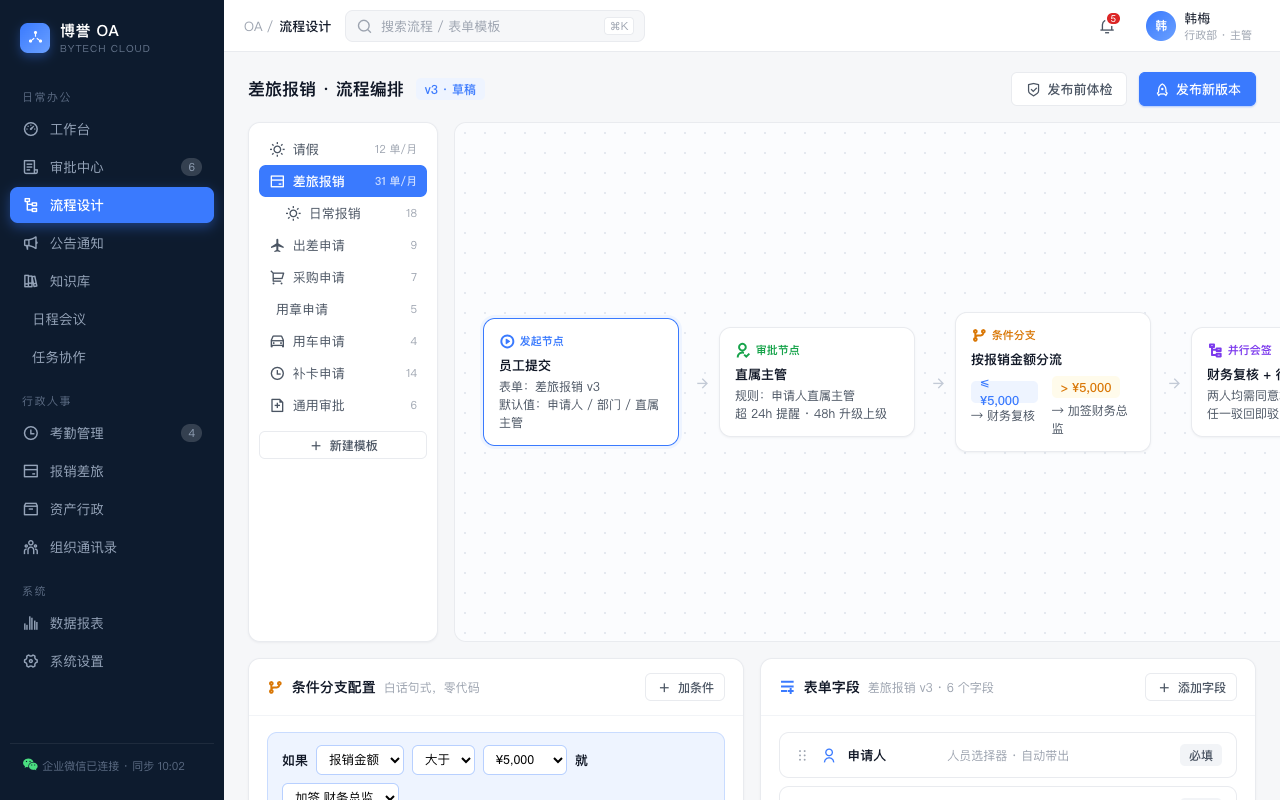Click the 审批中心 icon in sidebar
This screenshot has width=1280, height=800.
[31, 167]
